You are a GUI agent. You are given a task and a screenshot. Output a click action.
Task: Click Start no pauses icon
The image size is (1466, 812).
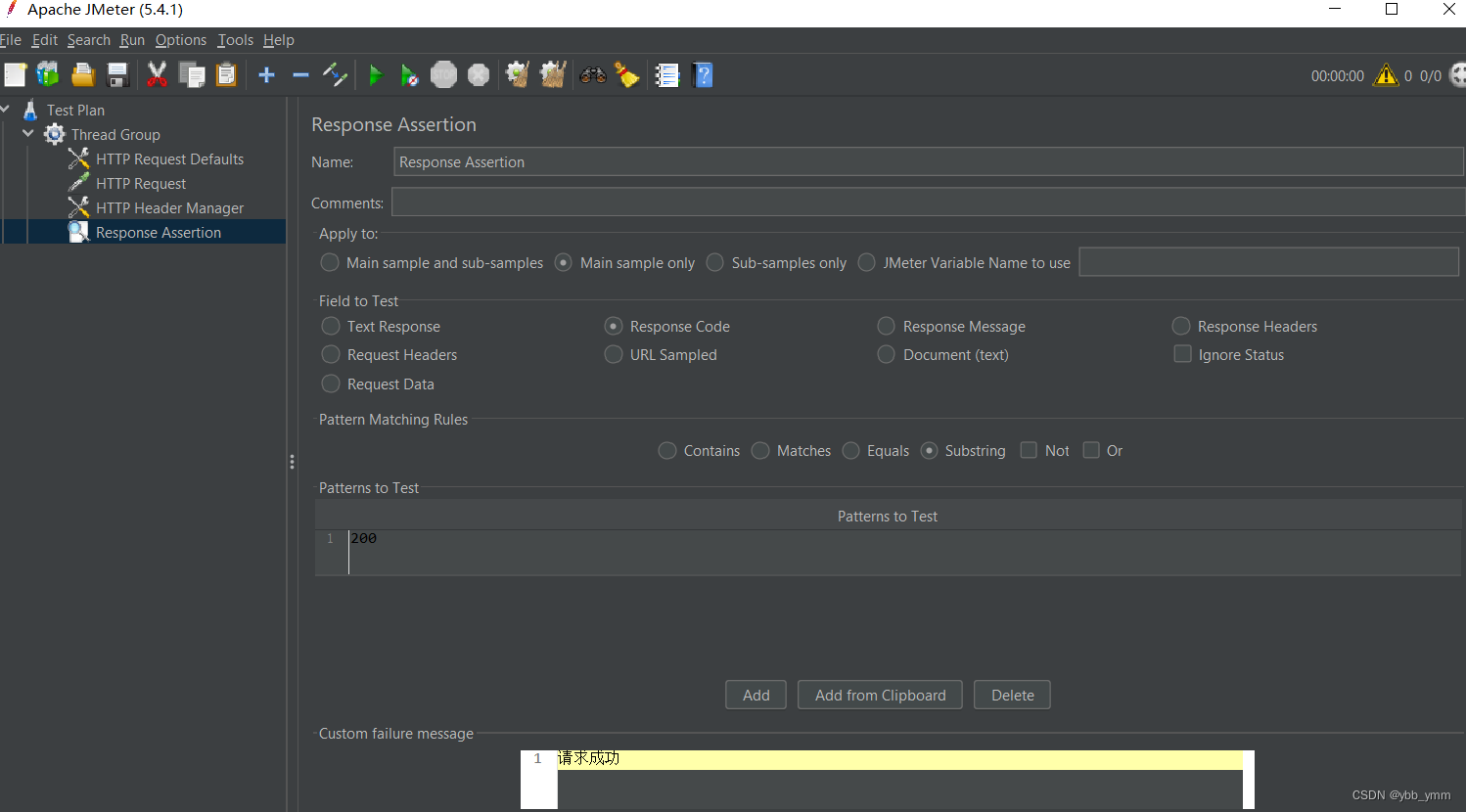[x=410, y=75]
